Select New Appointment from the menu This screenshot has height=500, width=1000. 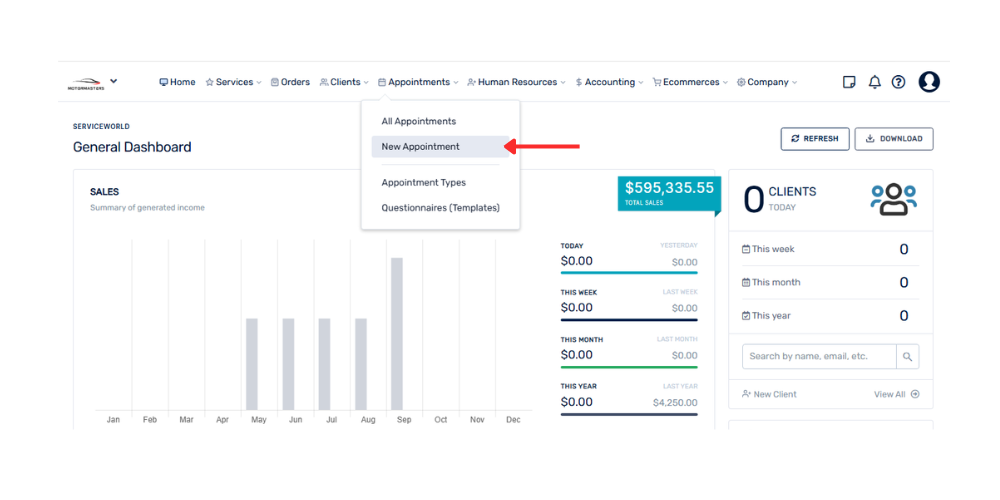coord(421,147)
